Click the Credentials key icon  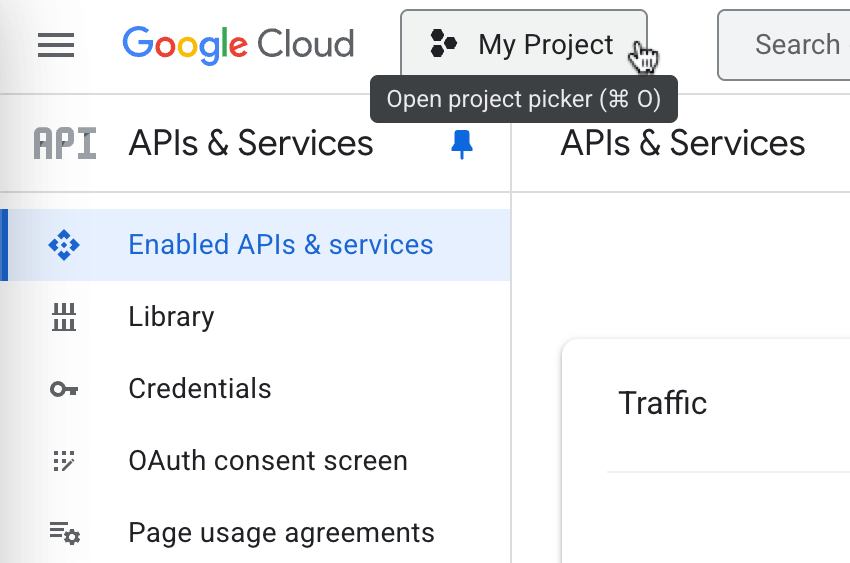pos(64,389)
